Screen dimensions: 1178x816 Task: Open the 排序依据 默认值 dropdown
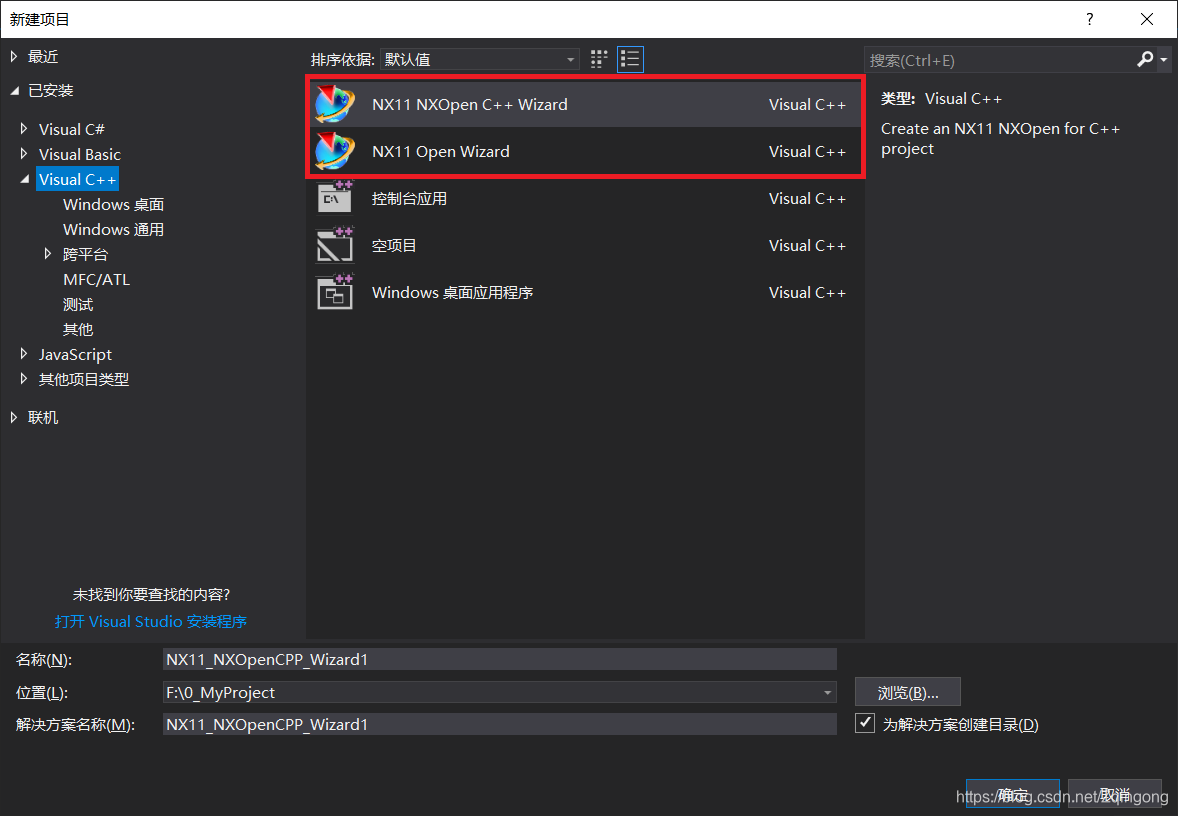pyautogui.click(x=480, y=59)
